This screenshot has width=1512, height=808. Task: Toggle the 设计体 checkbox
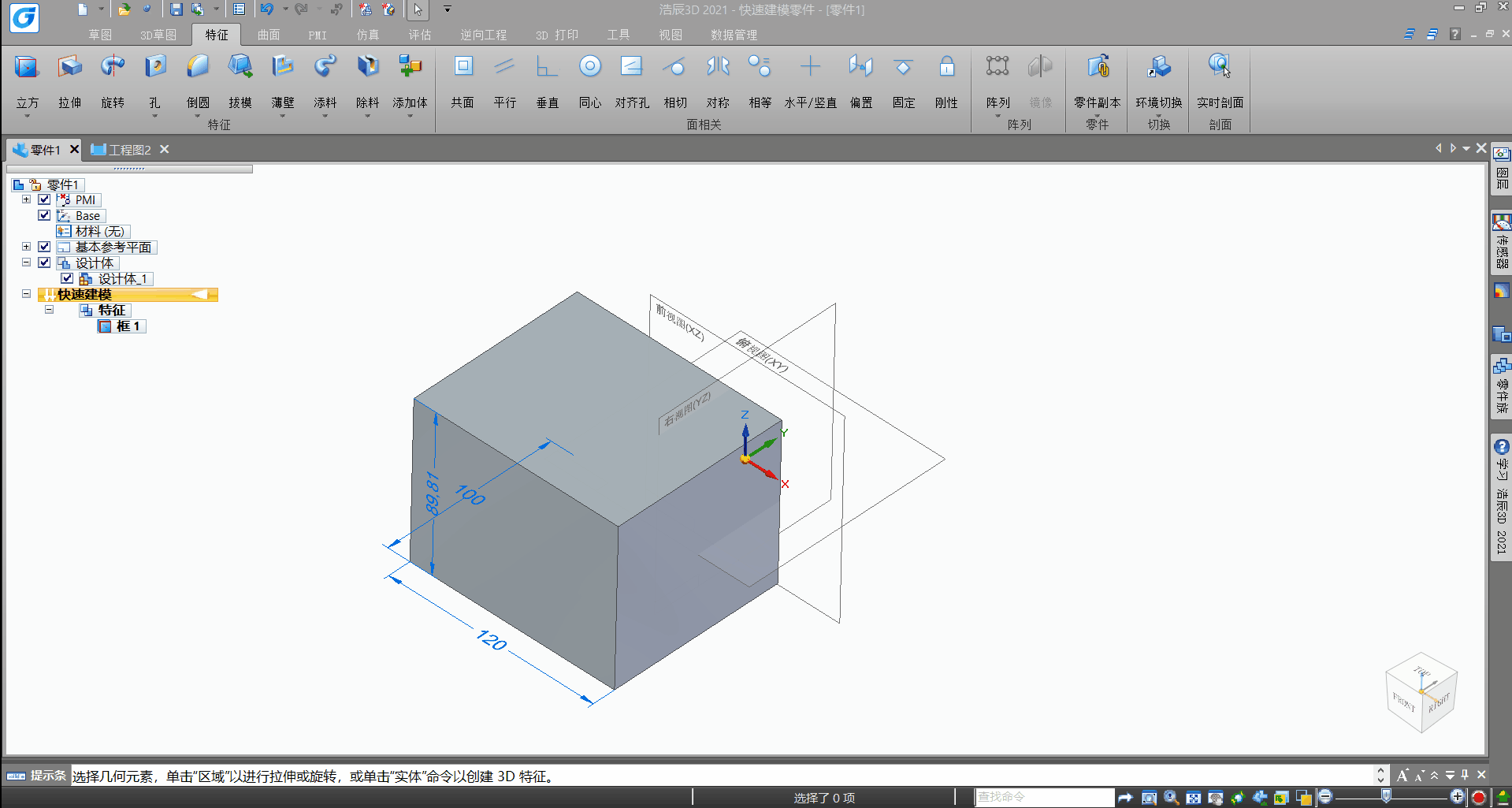tap(44, 263)
